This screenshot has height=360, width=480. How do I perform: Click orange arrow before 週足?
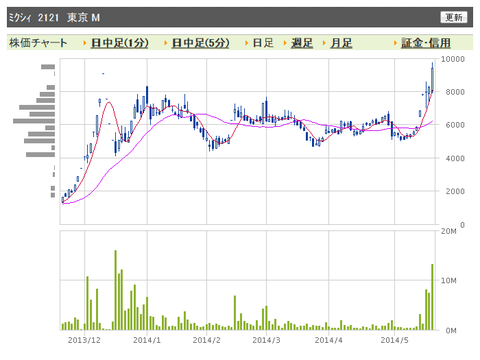click(285, 43)
